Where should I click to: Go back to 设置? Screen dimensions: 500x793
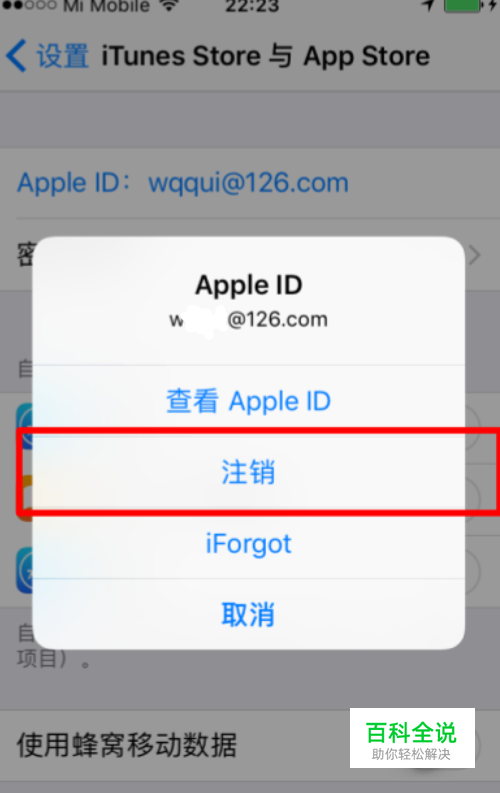pos(62,56)
